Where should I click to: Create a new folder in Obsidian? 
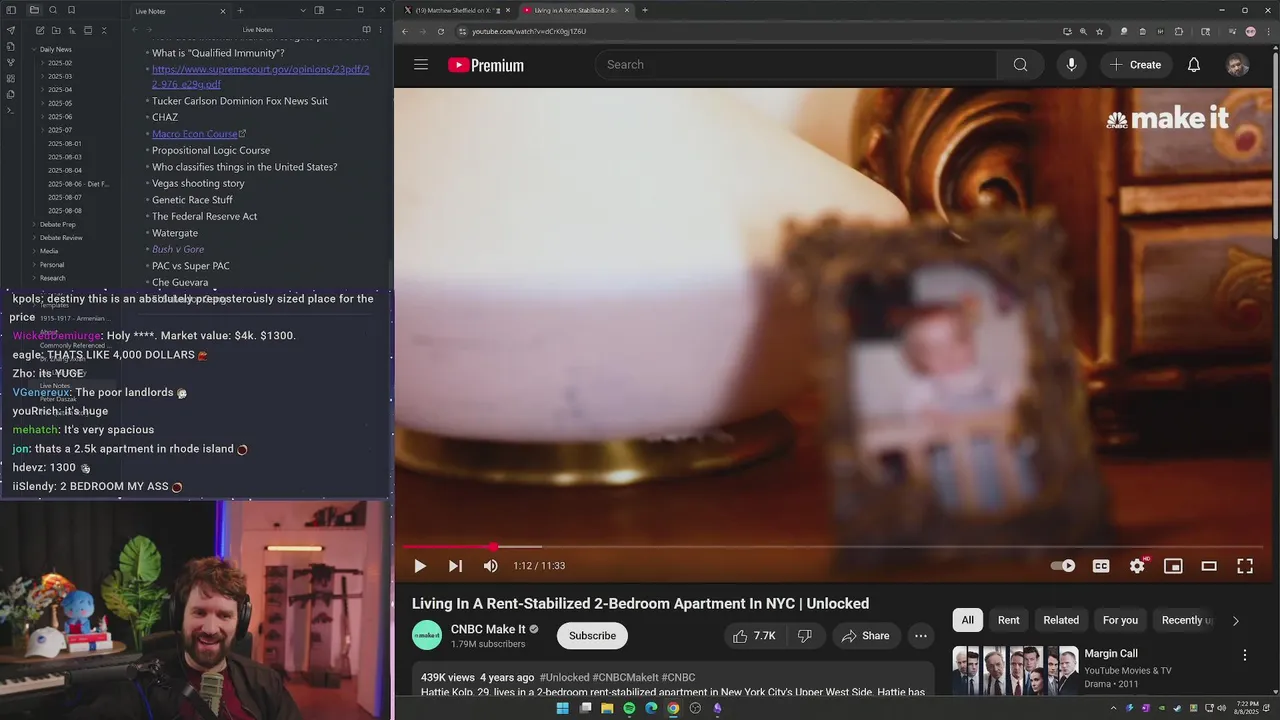point(56,31)
